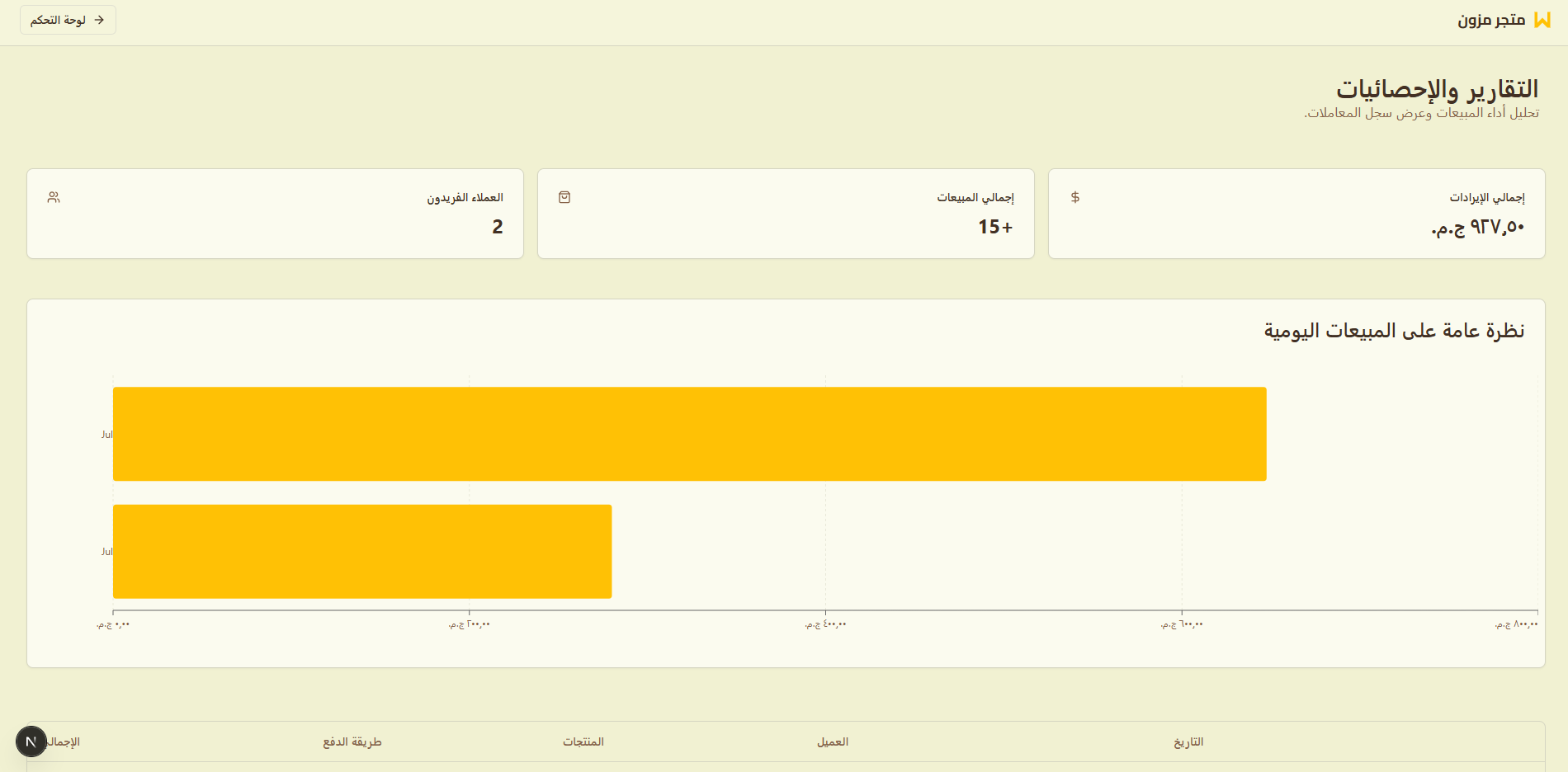
Task: Click the ٩٢٧٫٥٠ ج.م total revenue value
Action: (1477, 227)
